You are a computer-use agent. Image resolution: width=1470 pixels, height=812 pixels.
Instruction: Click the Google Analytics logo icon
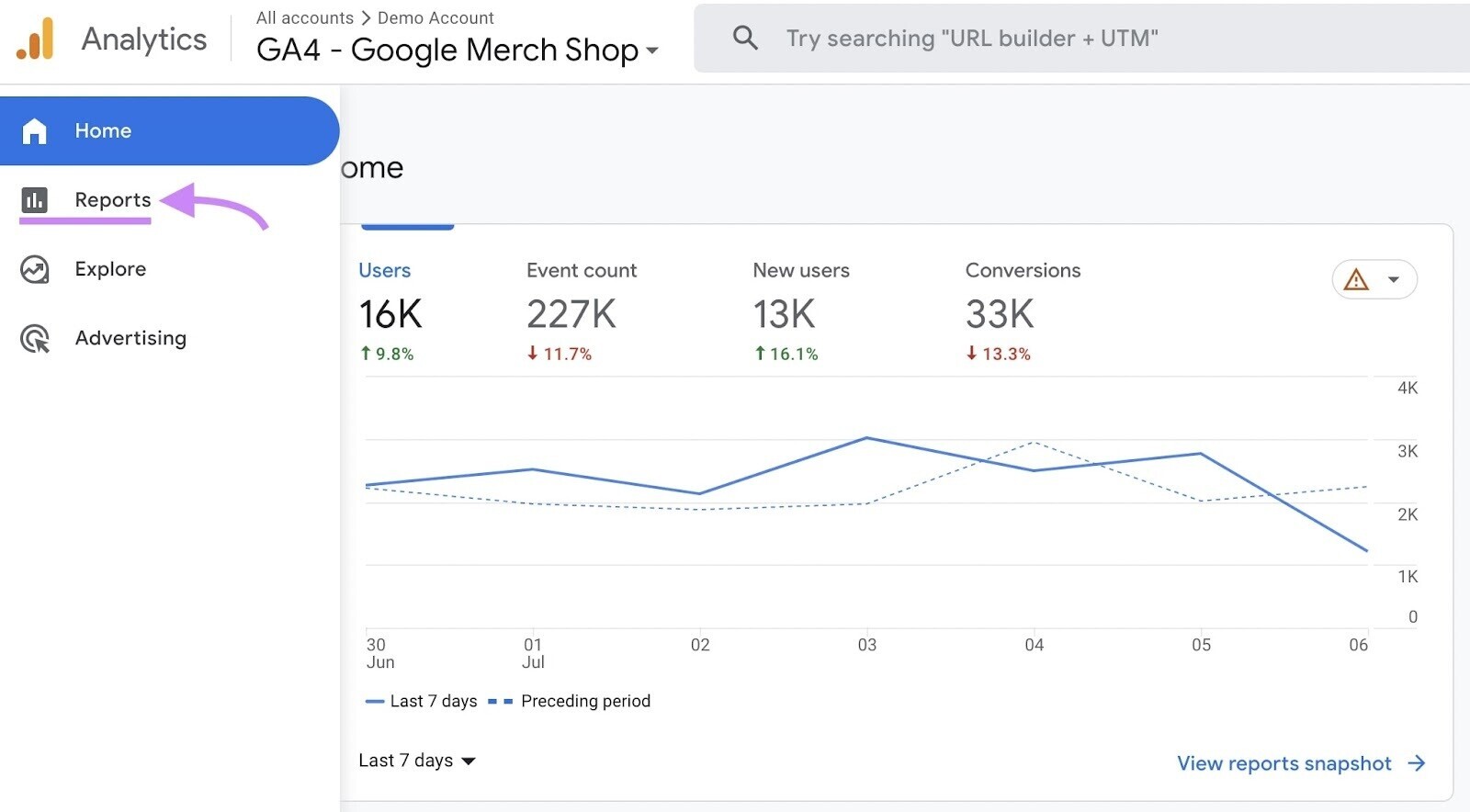(x=35, y=39)
